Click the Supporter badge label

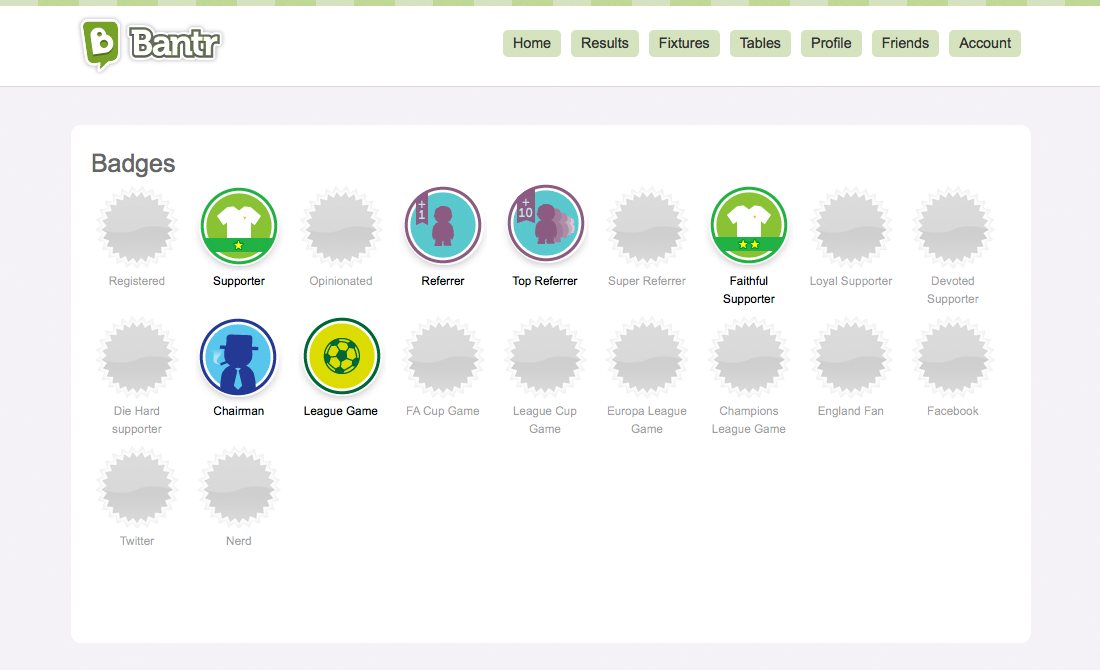tap(239, 281)
